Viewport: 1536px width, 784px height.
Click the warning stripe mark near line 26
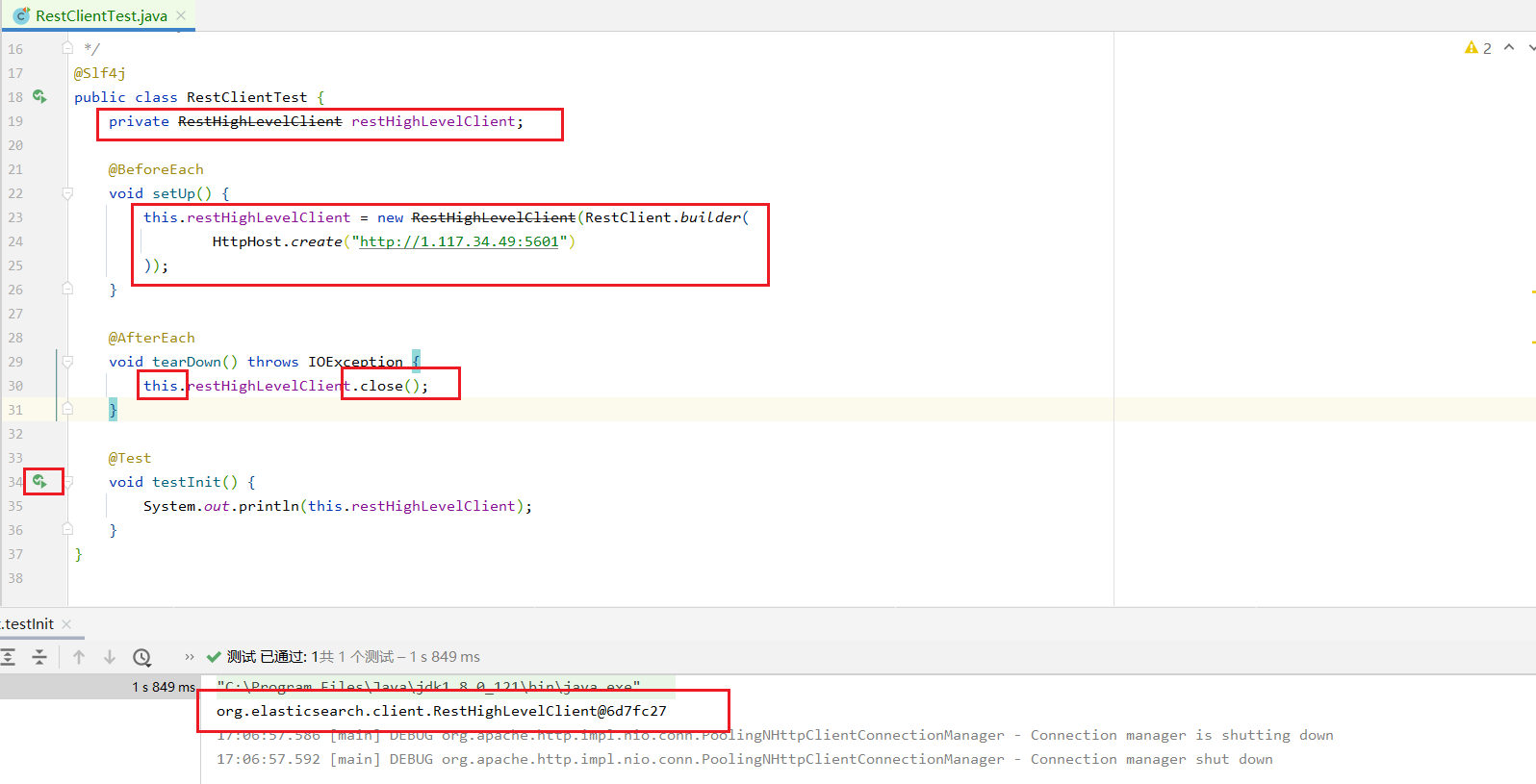point(1532,291)
